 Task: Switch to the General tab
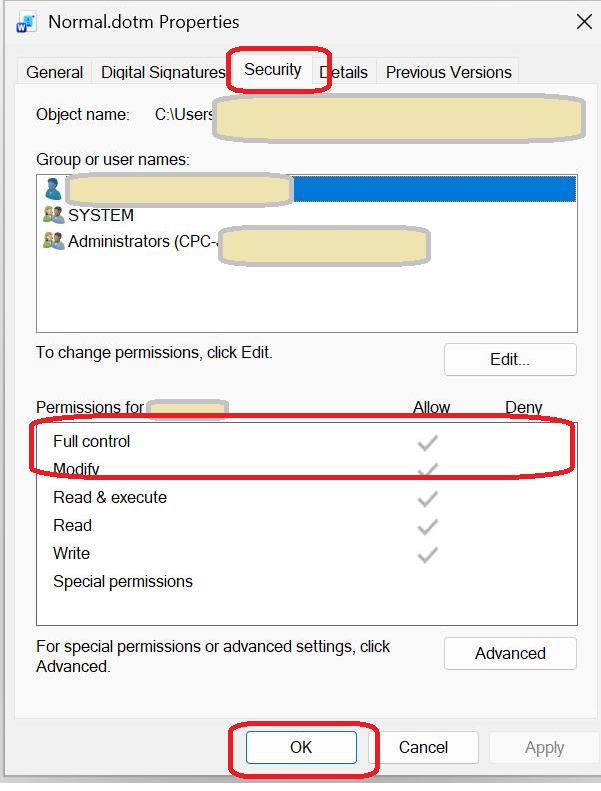click(54, 72)
